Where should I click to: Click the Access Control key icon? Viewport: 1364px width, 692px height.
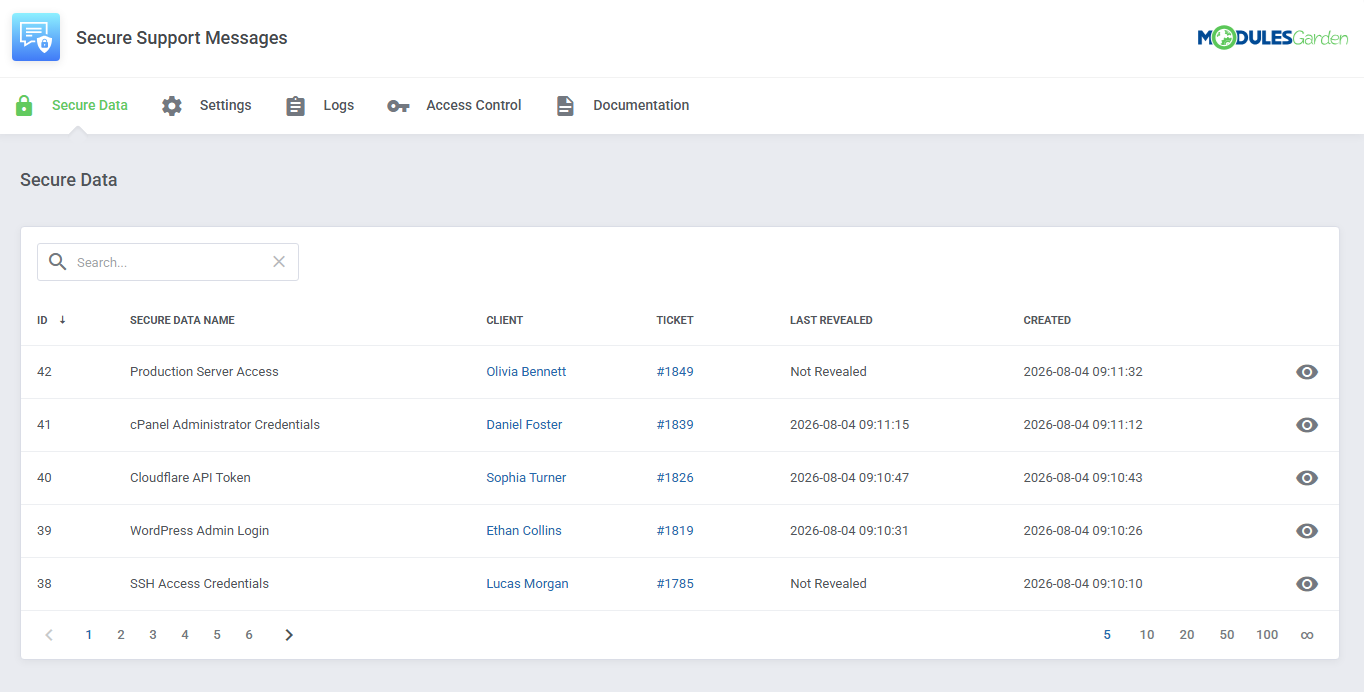point(398,106)
